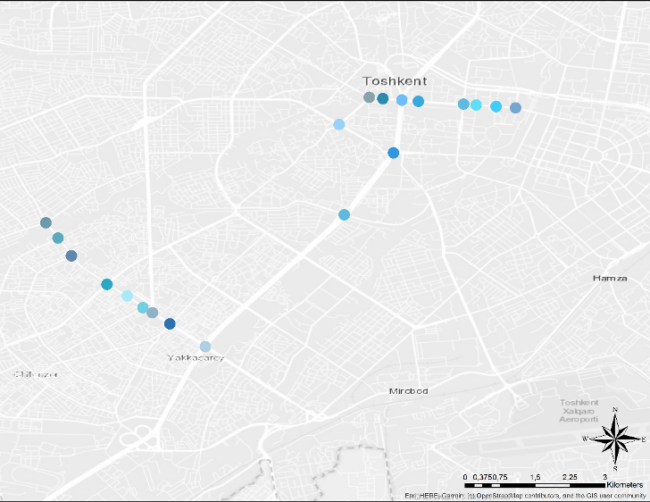The image size is (650, 502).
Task: Click the easternmost point of the northern row
Action: 516,108
